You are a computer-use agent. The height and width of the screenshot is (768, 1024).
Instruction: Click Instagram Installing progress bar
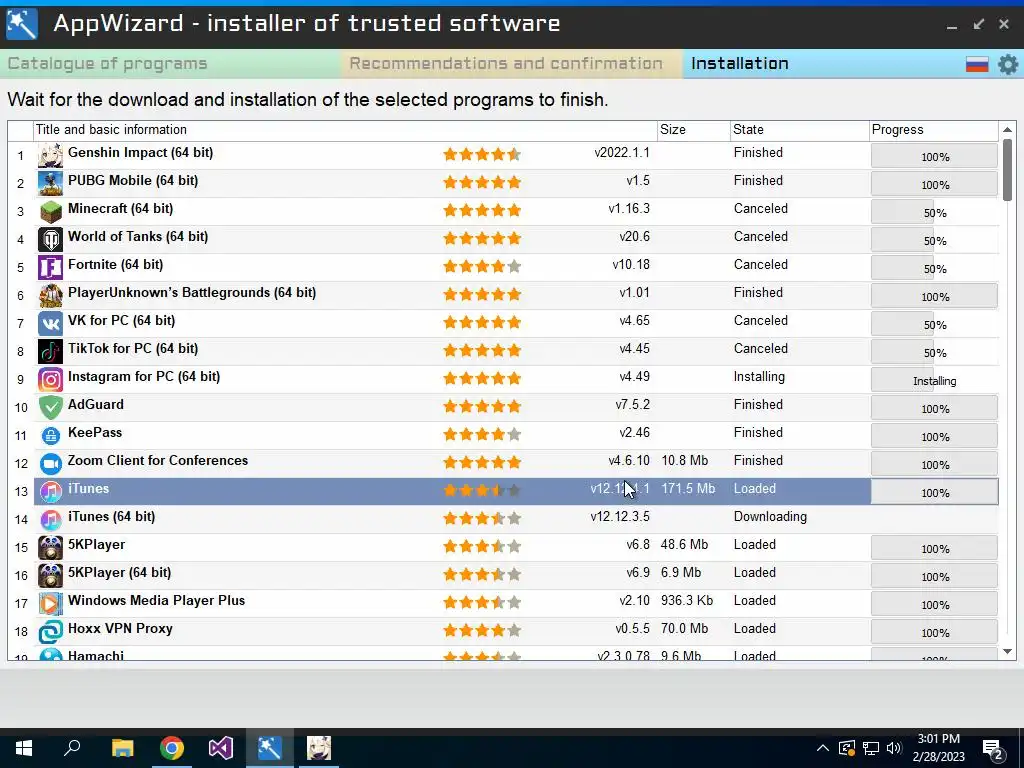coord(935,381)
